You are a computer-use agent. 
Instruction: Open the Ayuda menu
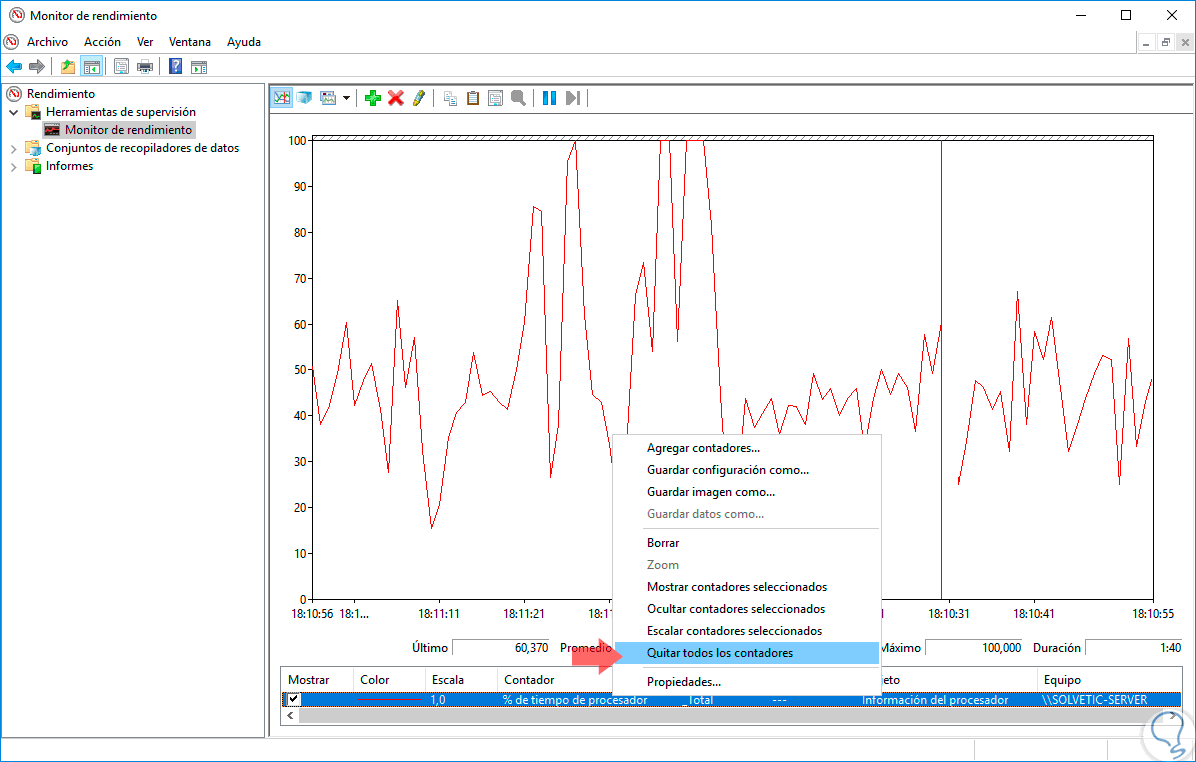tap(244, 42)
